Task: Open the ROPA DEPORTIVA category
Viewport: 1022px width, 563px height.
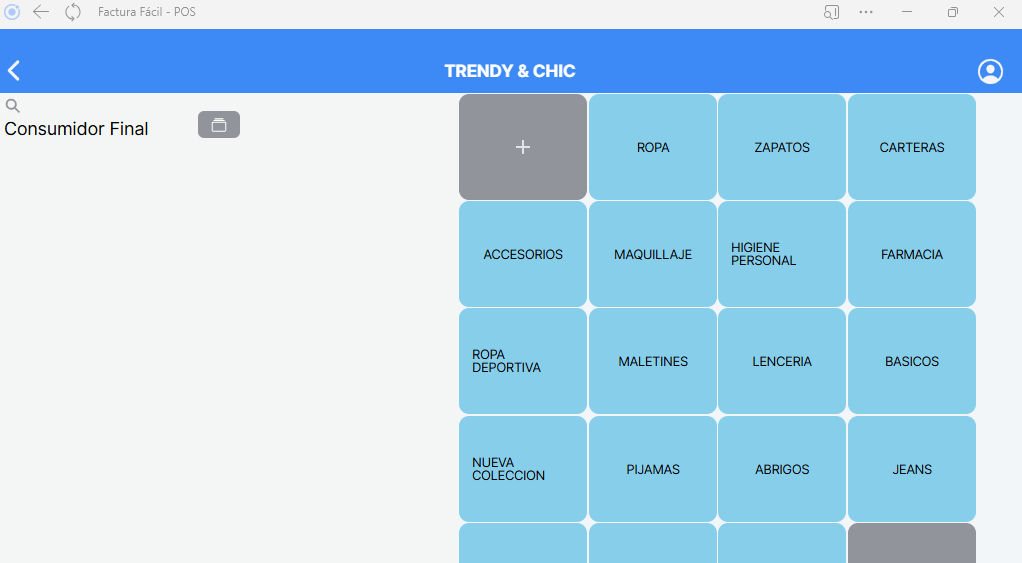Action: pos(523,361)
